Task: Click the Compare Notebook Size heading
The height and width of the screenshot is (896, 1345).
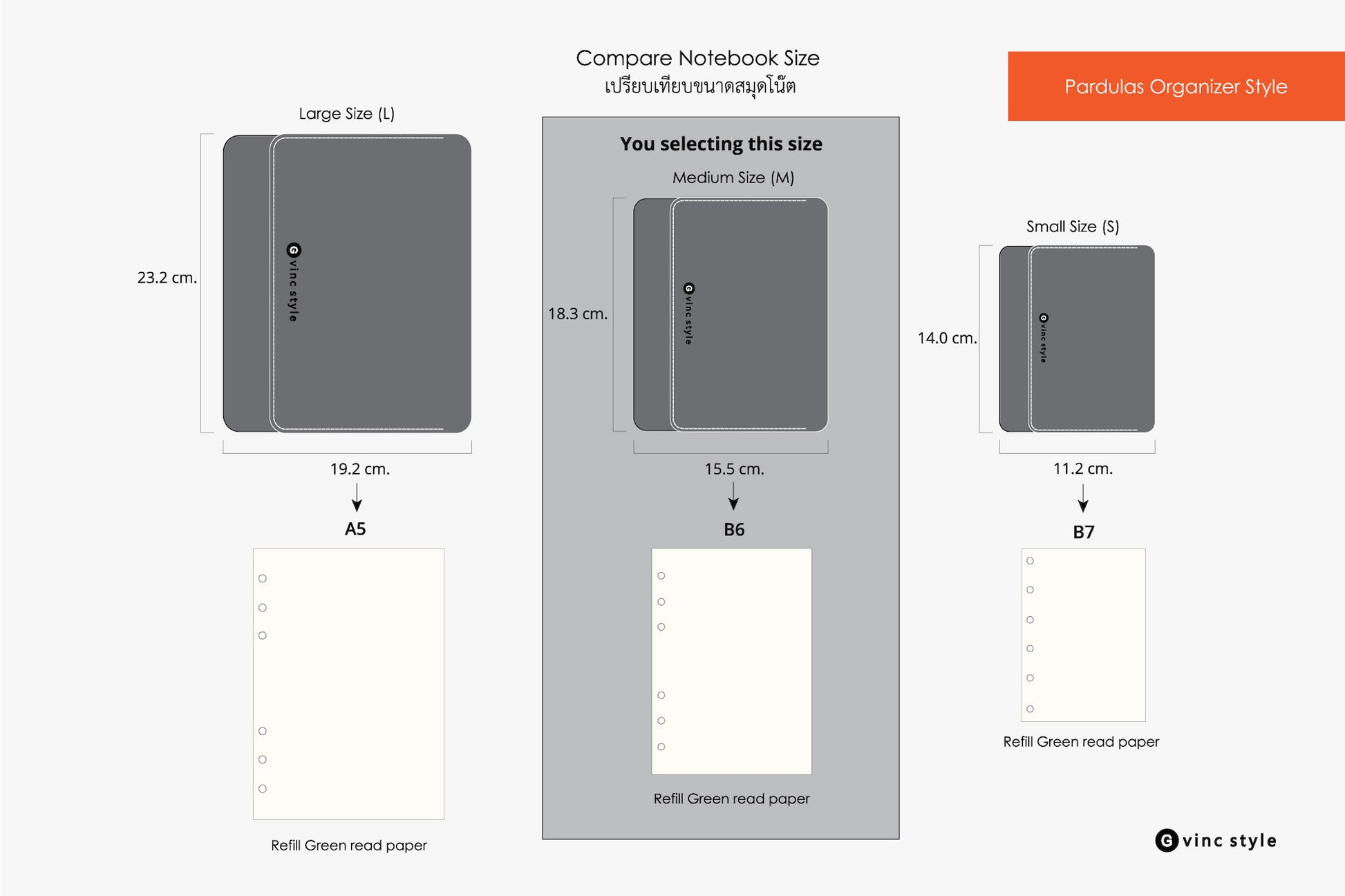Action: click(x=697, y=58)
